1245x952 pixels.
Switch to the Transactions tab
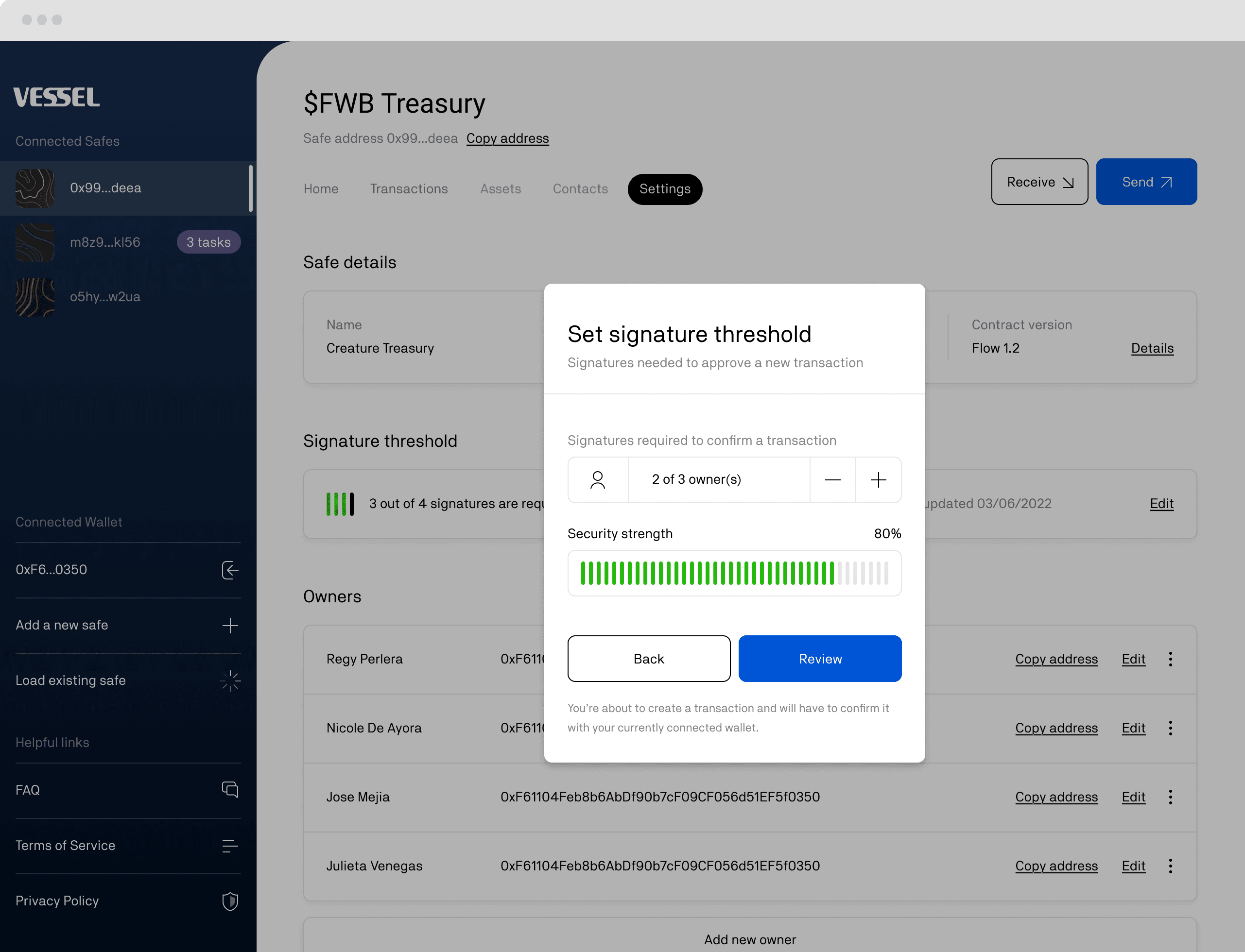pyautogui.click(x=409, y=189)
